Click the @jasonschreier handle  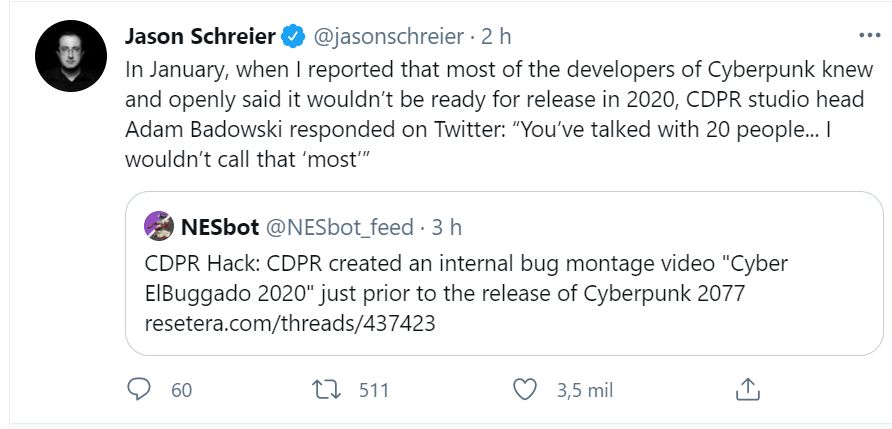(388, 37)
